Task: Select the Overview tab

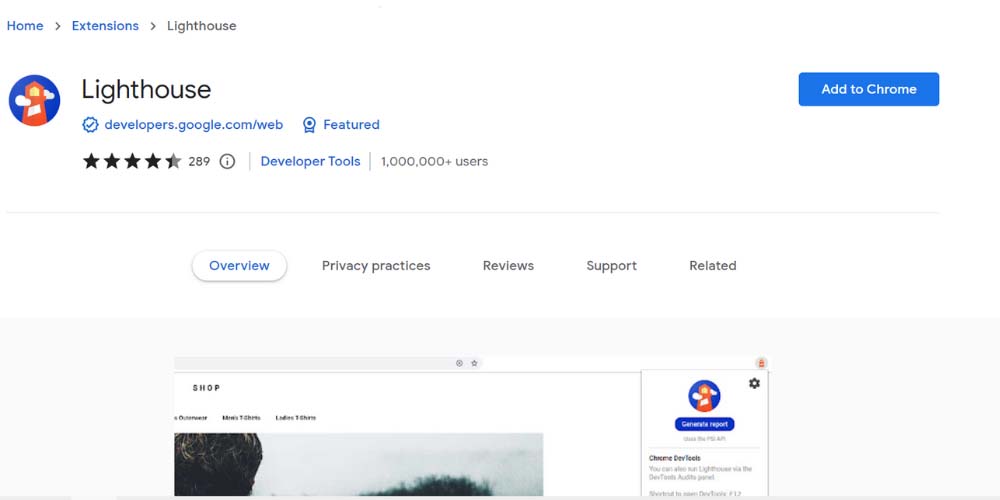Action: pos(239,266)
